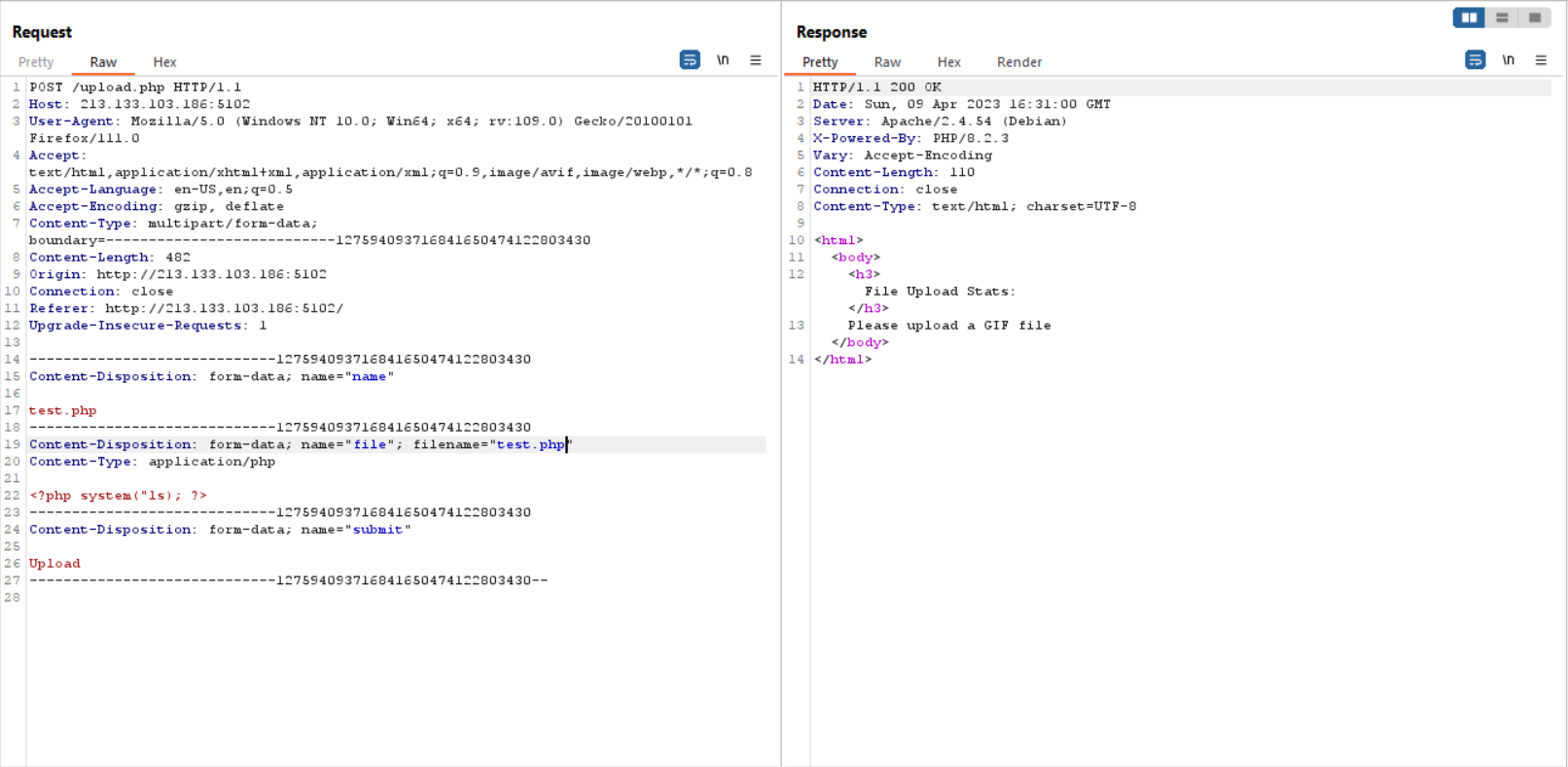1568x767 pixels.
Task: Click the form-data name="submit" line
Action: click(220, 530)
